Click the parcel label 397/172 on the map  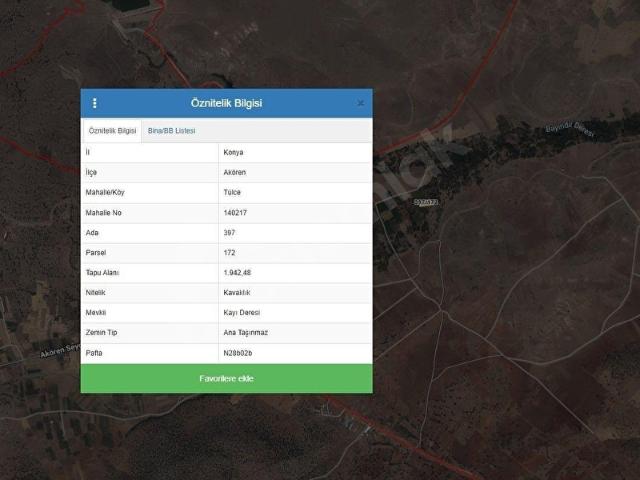tap(426, 202)
